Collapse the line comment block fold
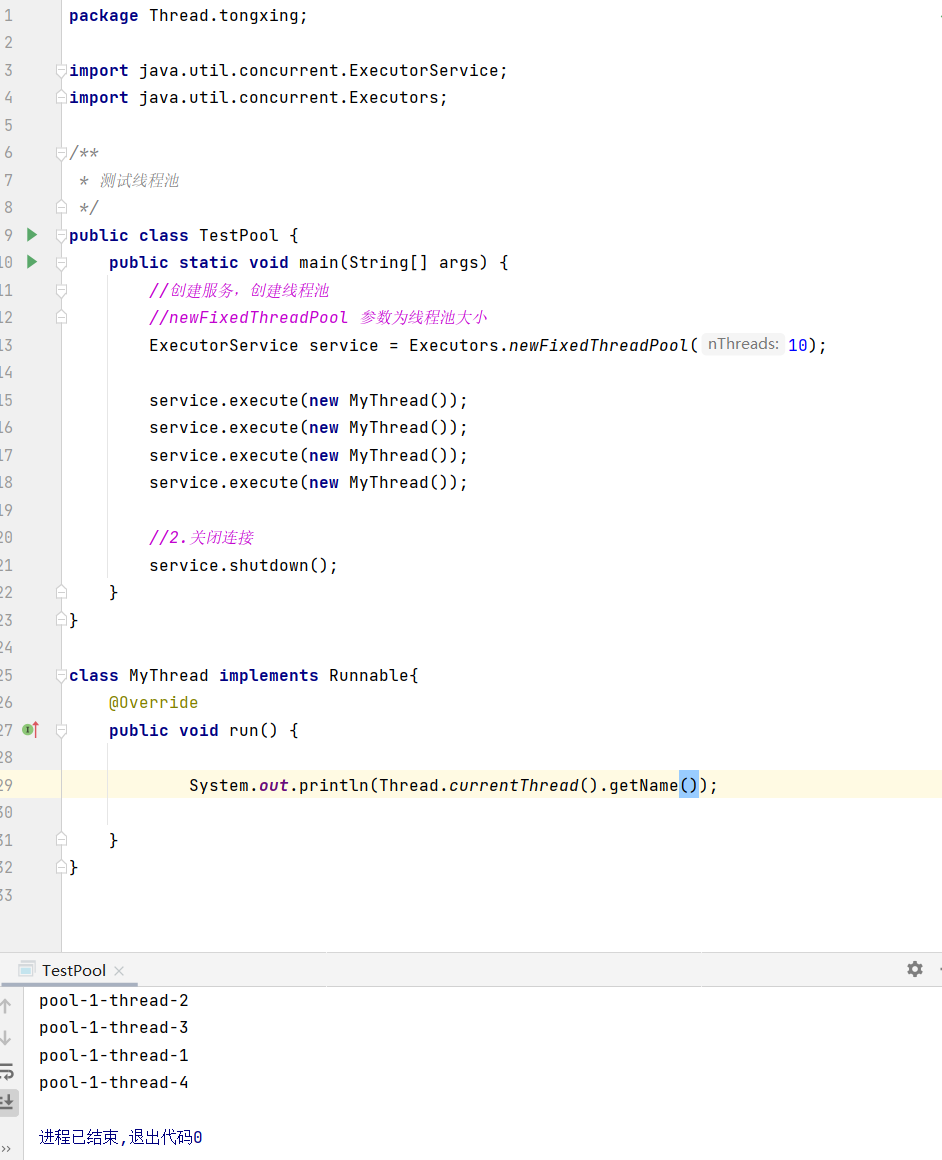Viewport: 942px width, 1160px height. coord(61,290)
